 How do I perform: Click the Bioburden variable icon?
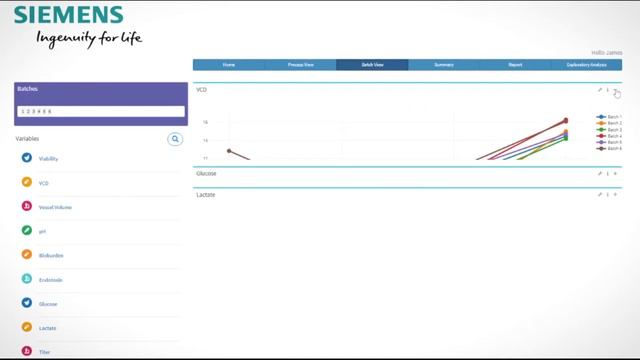(27, 254)
